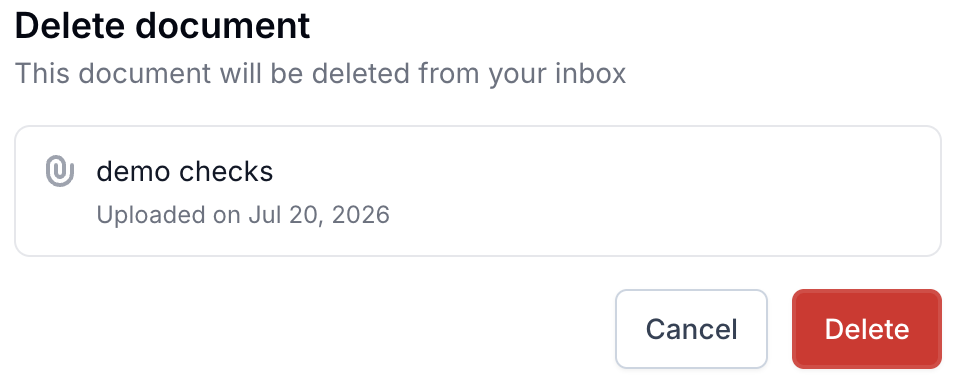Click the word 'document' in the dialog title
The image size is (958, 388).
coord(223,26)
